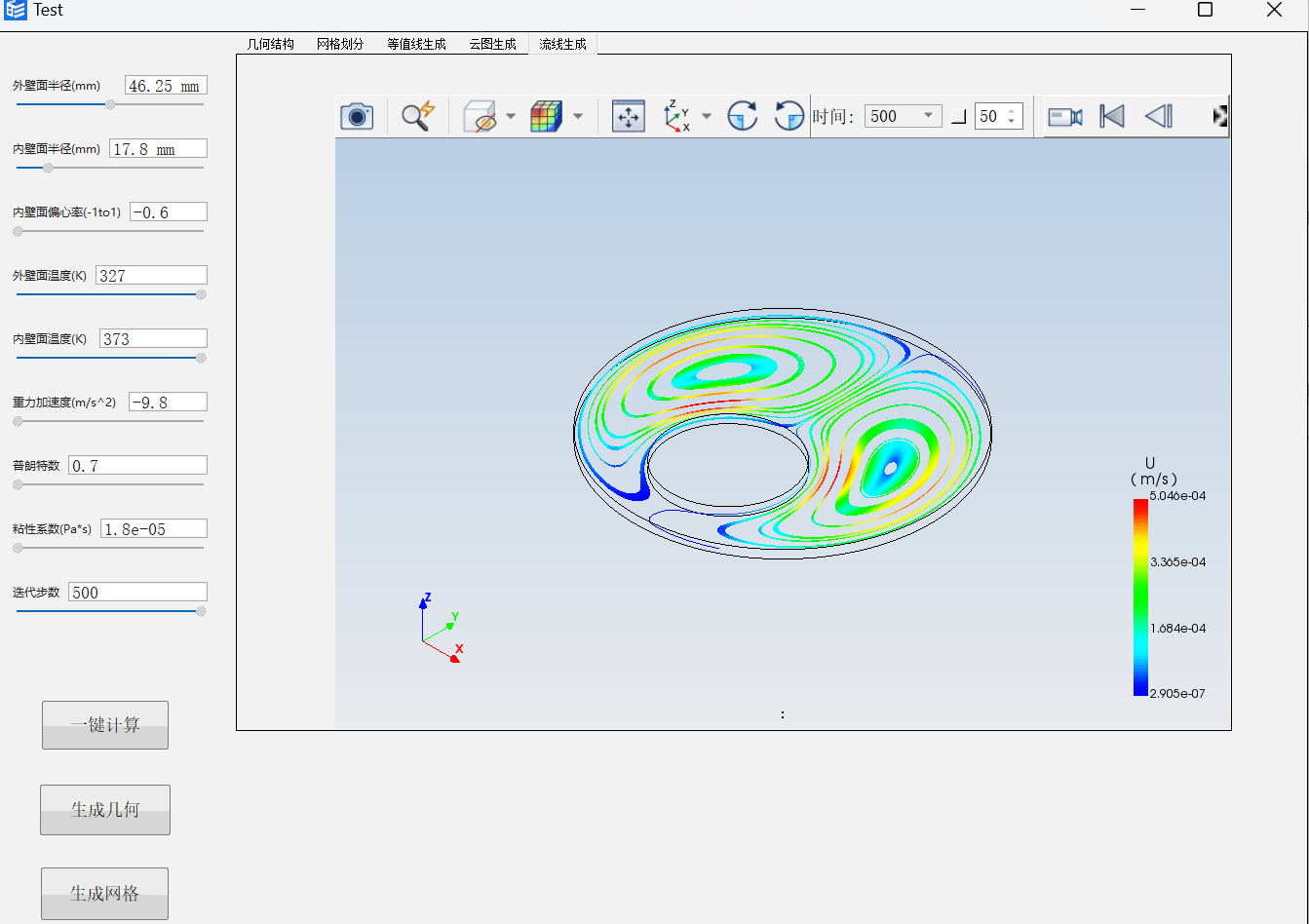Step back one time frame
The image size is (1309, 924).
1158,117
